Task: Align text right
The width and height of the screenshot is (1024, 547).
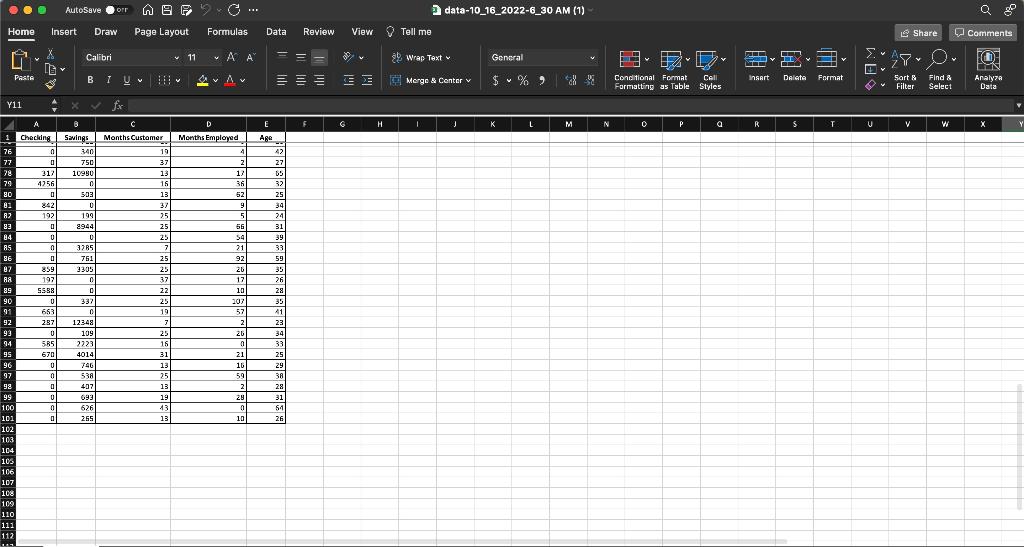Action: coord(319,80)
